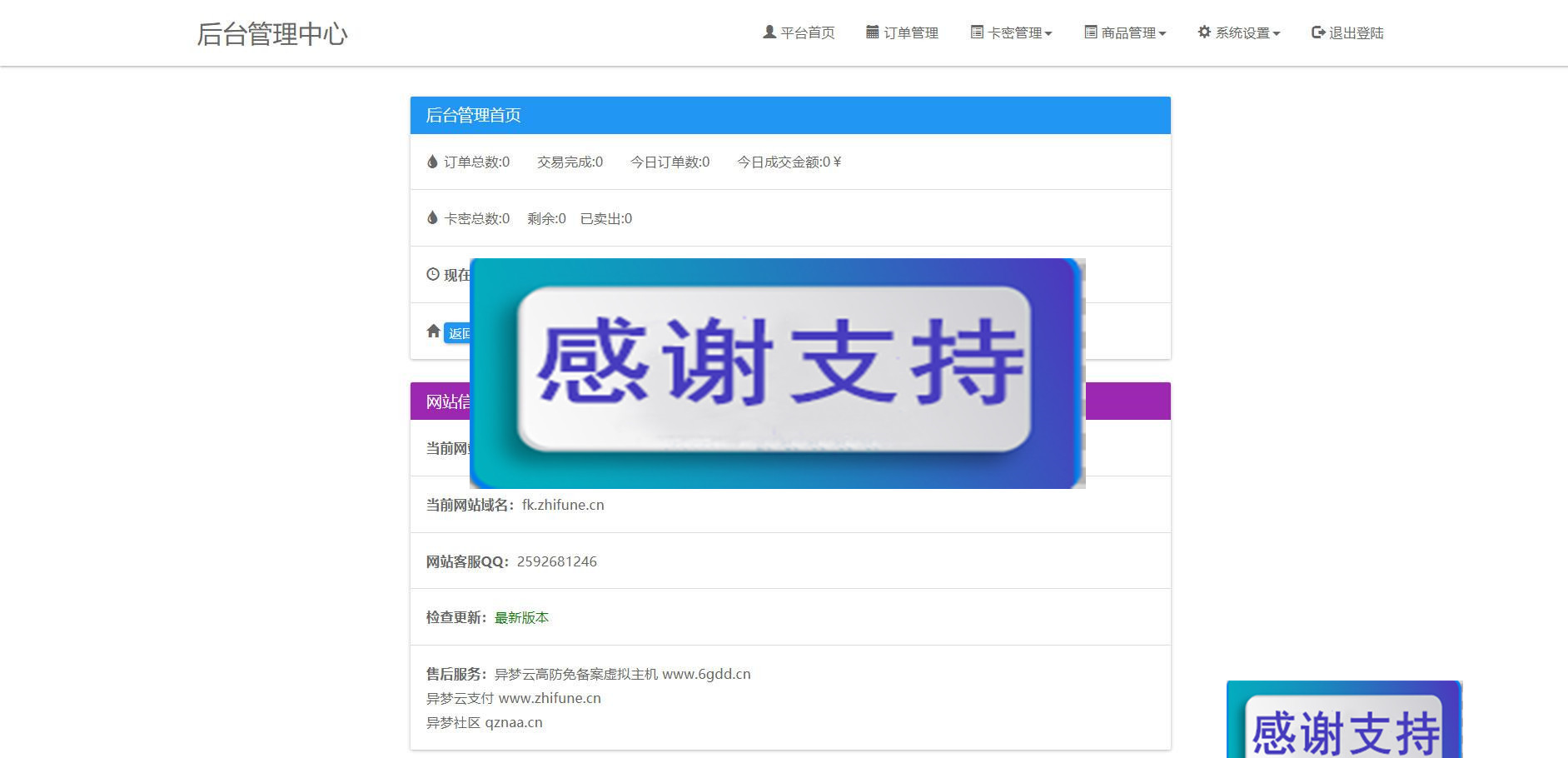Click the droplet icon before 卡密总数

(x=431, y=217)
